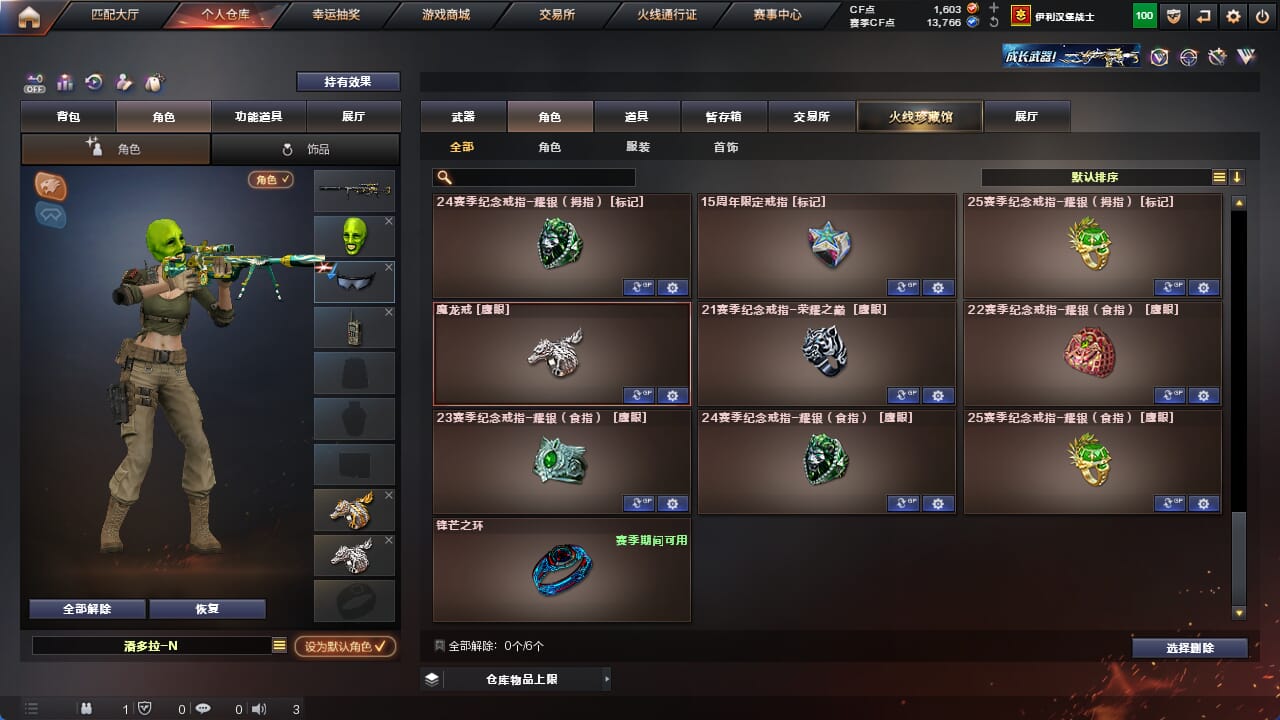Open the 默认排序 sort dropdown

(1096, 177)
